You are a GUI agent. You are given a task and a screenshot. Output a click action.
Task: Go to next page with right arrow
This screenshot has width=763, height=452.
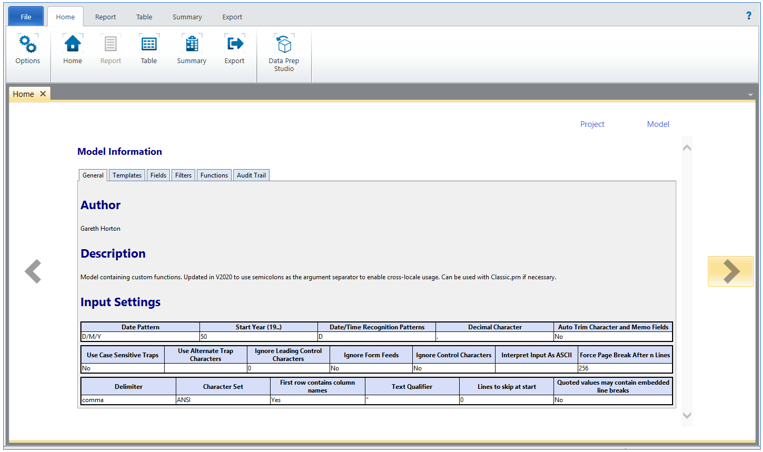730,271
